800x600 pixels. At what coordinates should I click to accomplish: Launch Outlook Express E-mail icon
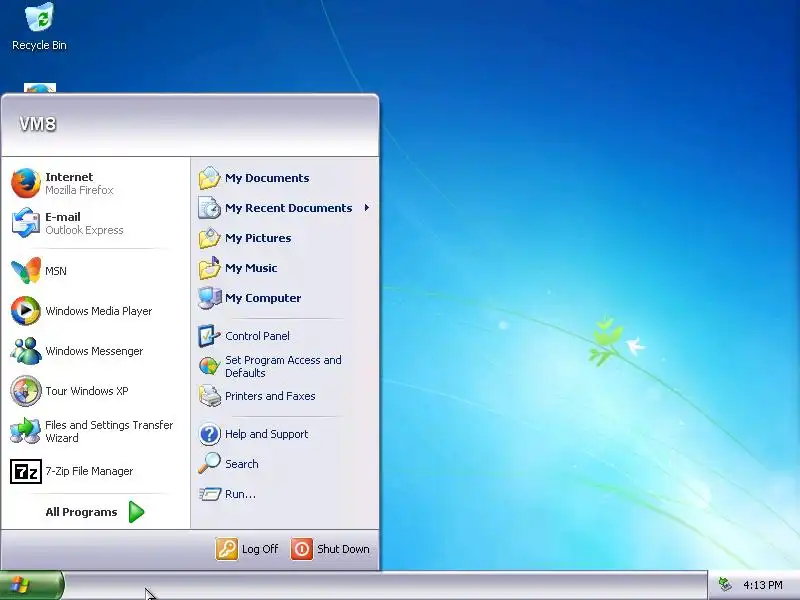(26, 222)
